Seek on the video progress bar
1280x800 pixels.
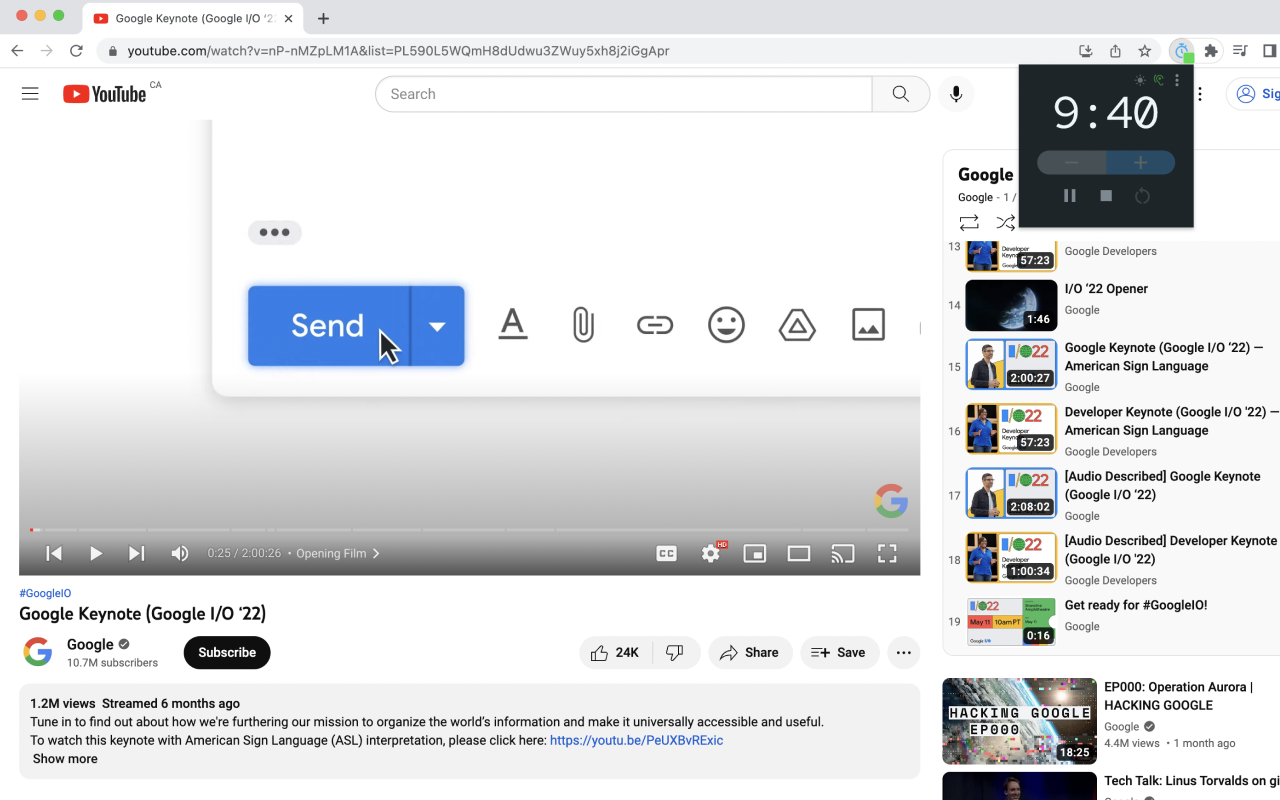point(469,530)
